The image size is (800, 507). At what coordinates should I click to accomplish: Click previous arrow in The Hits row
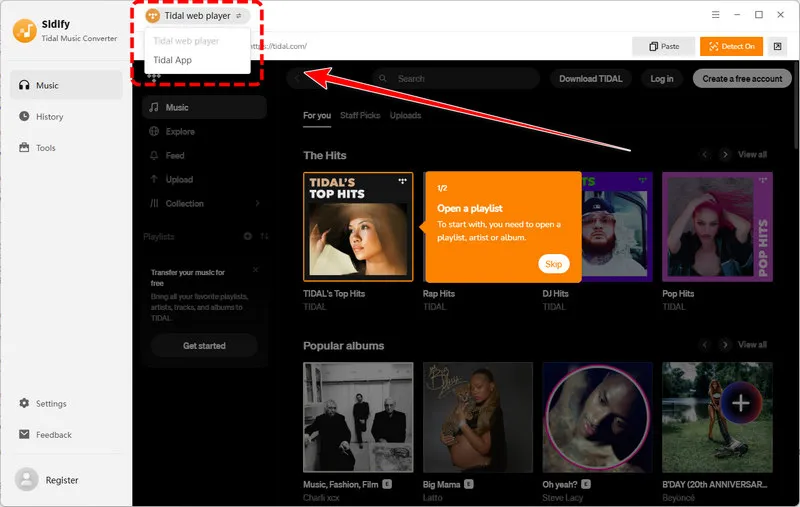[705, 154]
